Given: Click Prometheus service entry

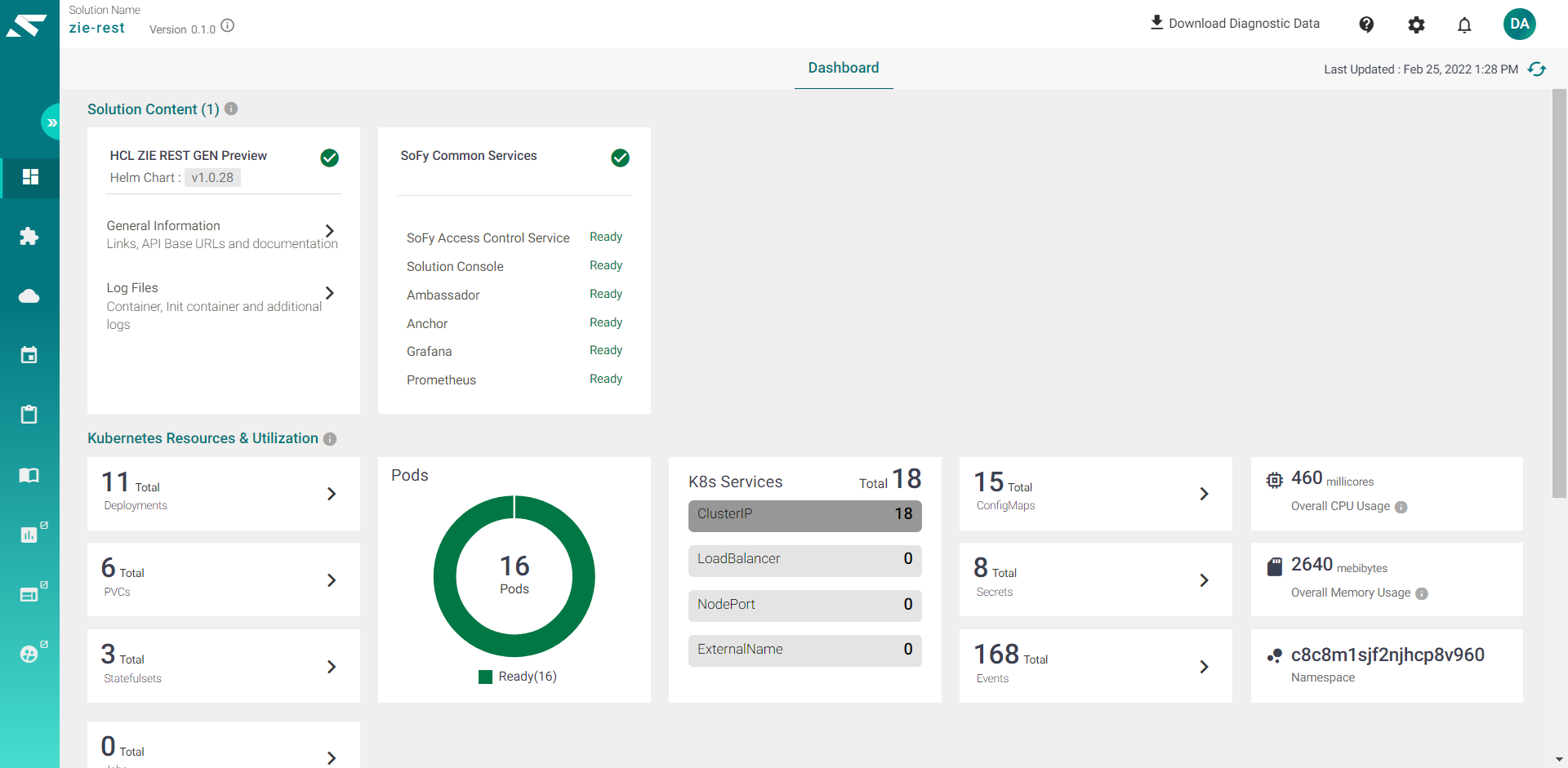Looking at the screenshot, I should pyautogui.click(x=441, y=380).
